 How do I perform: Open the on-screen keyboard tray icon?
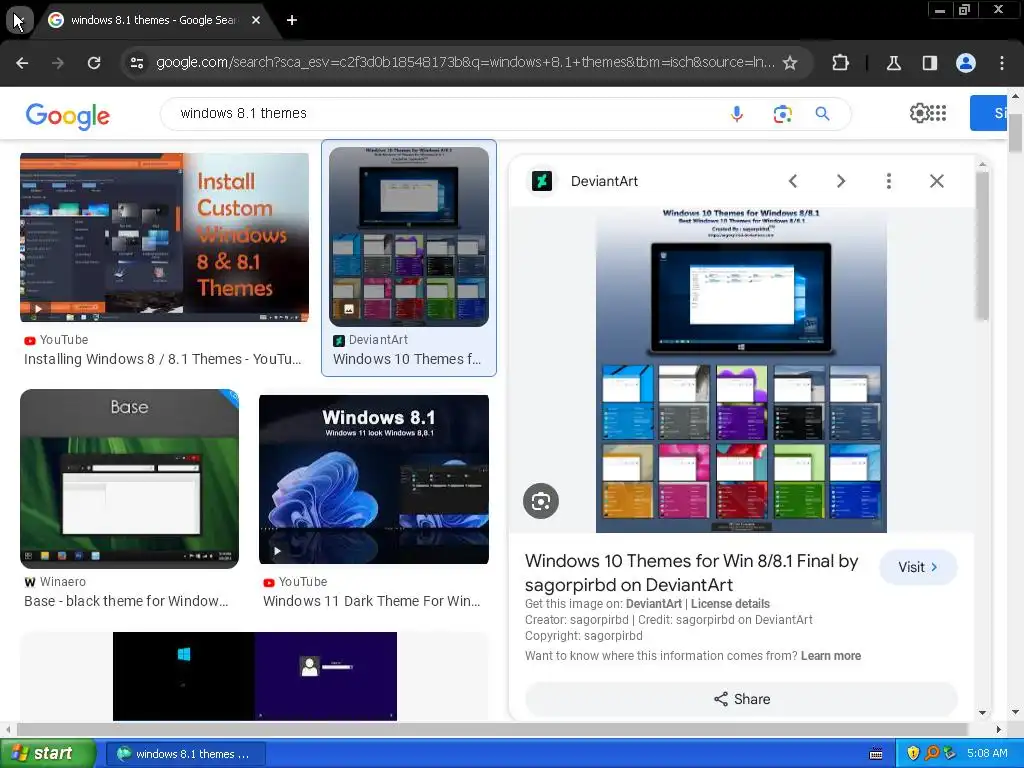point(876,754)
